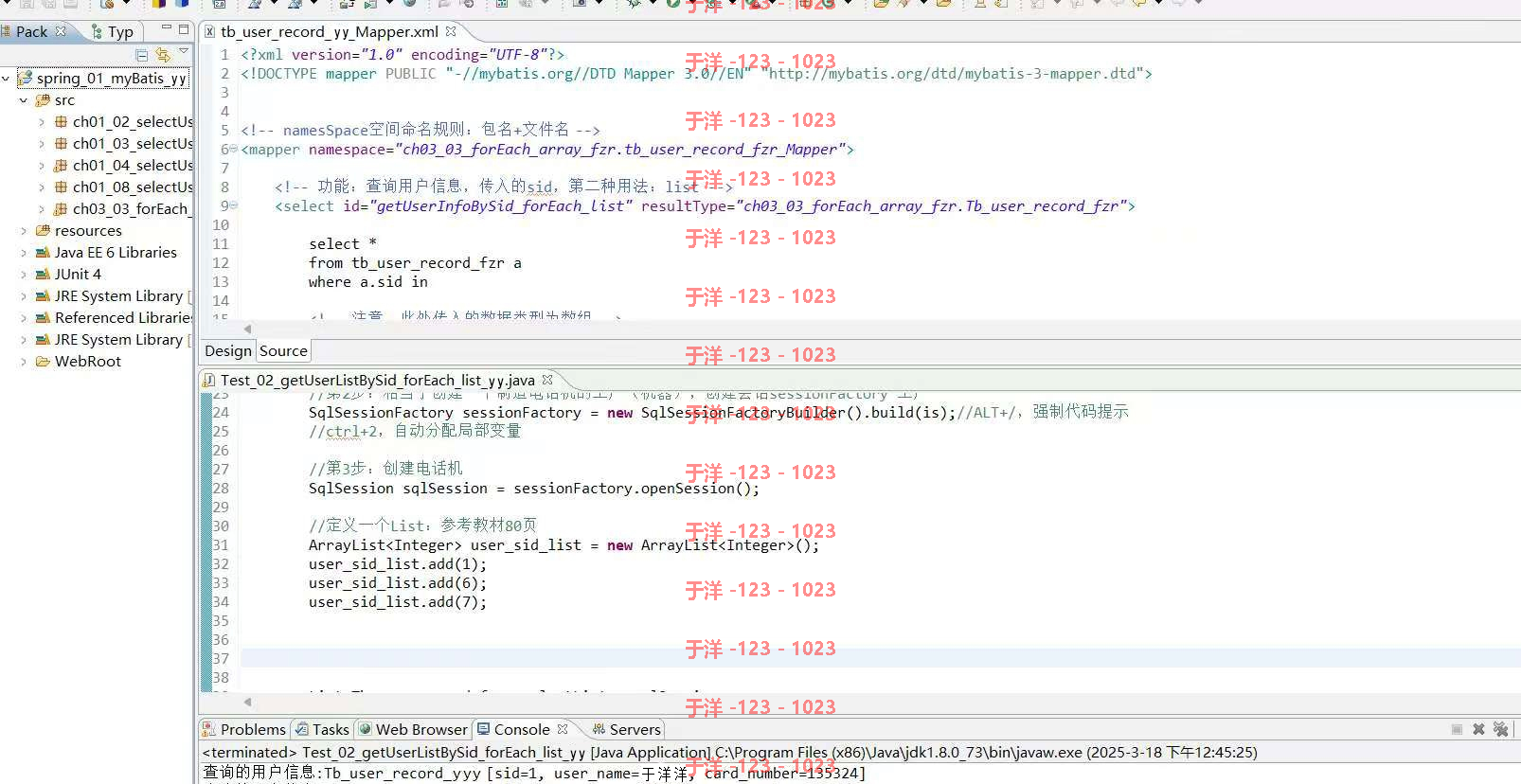Minimize the Package Explorer panel
Screen dimensions: 1521x784
coord(167,29)
